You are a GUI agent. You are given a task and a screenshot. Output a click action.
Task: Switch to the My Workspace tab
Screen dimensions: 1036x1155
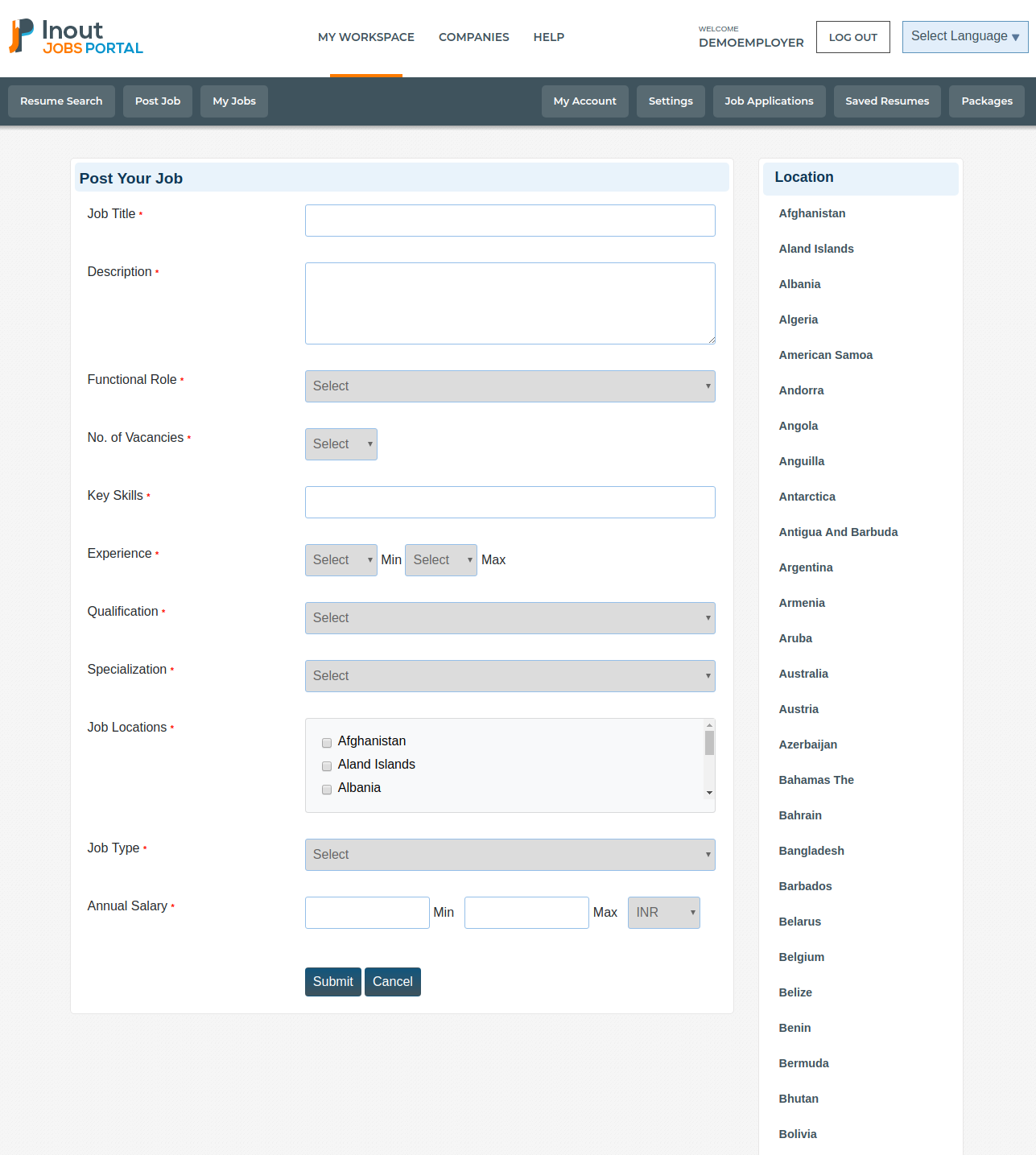pos(366,37)
